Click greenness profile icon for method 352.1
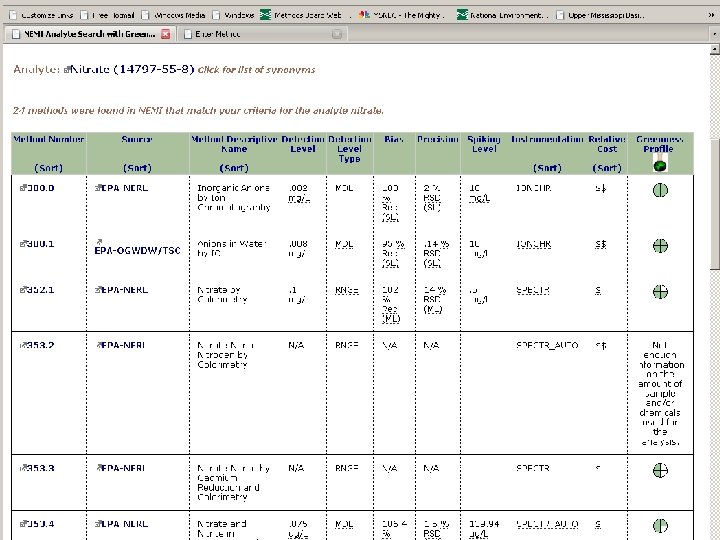This screenshot has height=540, width=720. (x=660, y=292)
